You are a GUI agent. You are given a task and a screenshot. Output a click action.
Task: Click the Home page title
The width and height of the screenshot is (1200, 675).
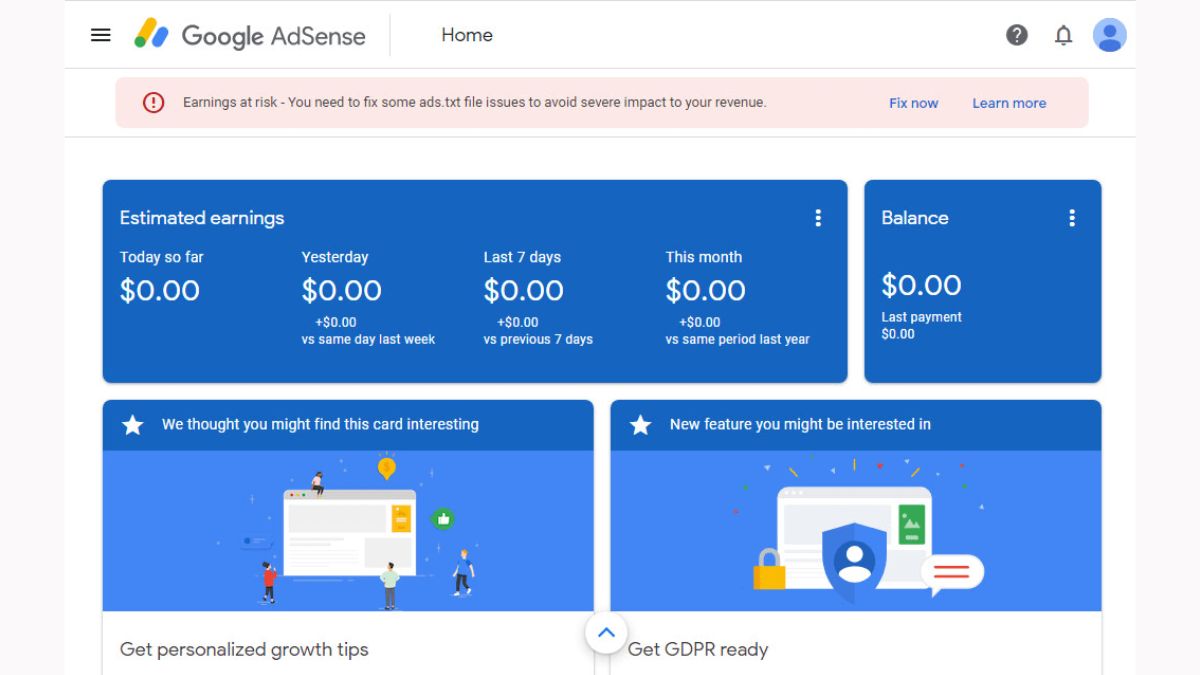(467, 35)
